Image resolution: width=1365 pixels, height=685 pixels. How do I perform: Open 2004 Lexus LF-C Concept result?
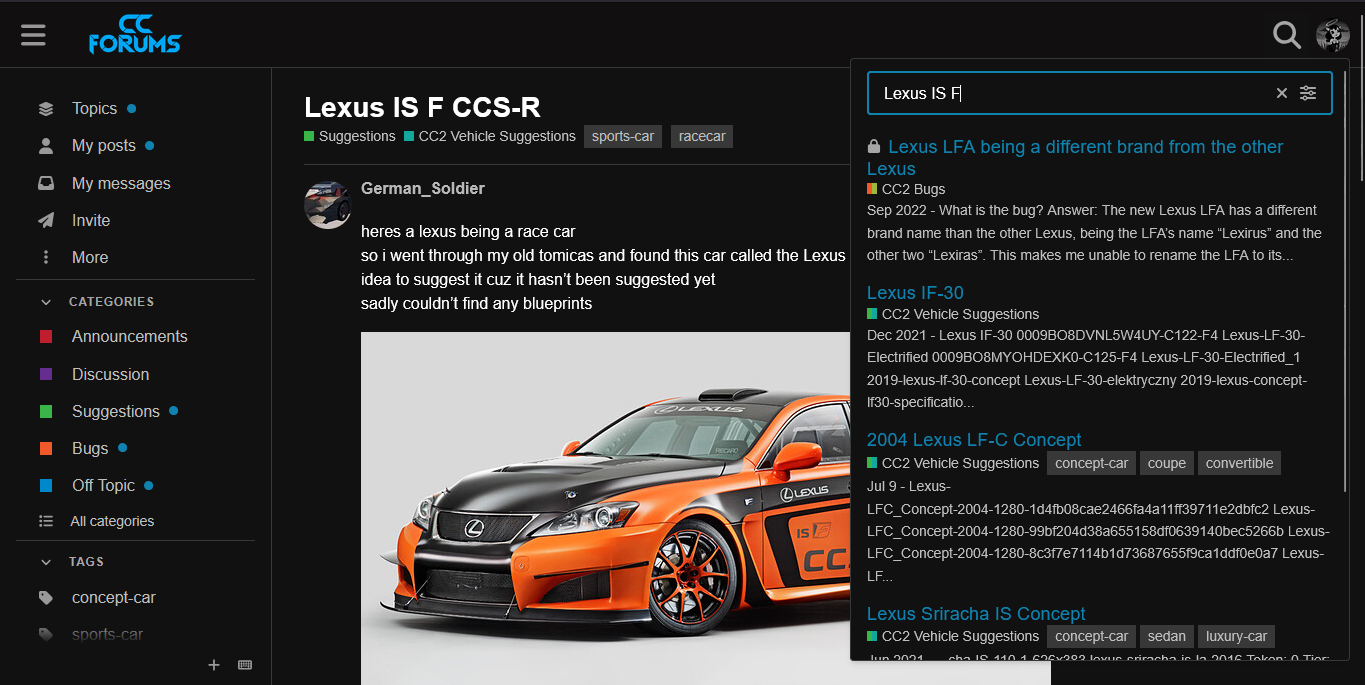click(973, 440)
